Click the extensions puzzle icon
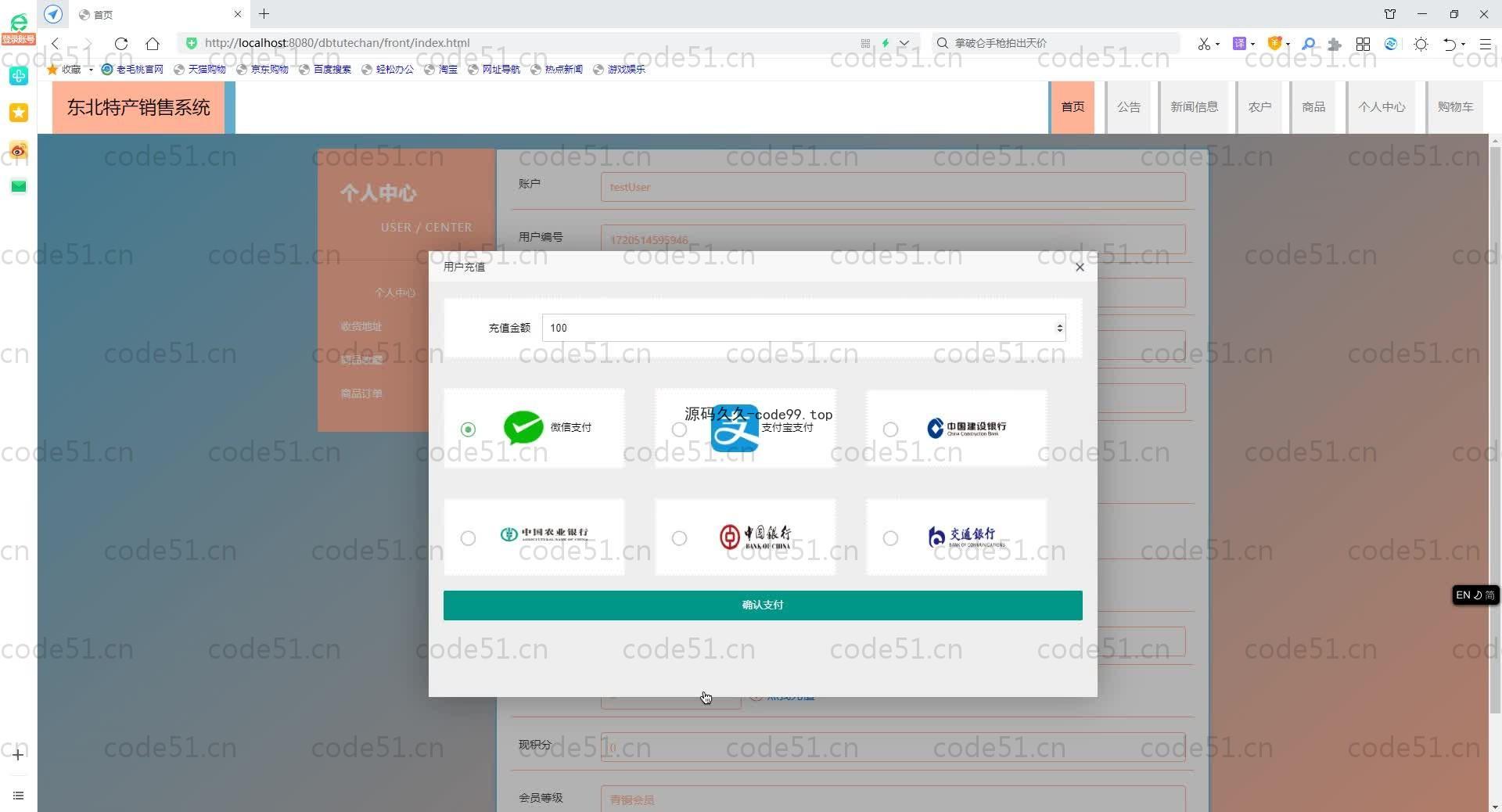This screenshot has width=1502, height=812. [x=1335, y=44]
